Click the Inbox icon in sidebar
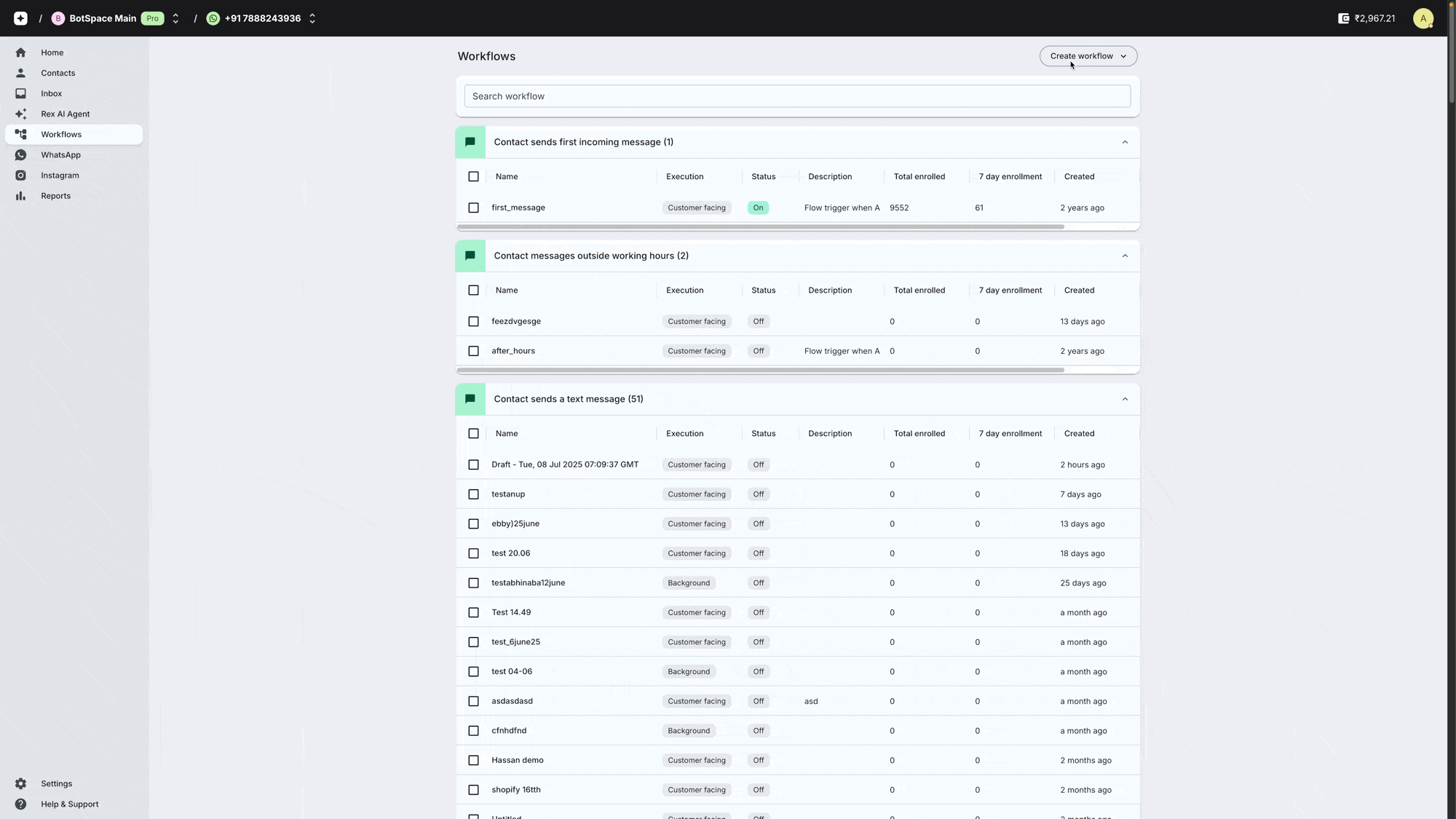 tap(20, 93)
